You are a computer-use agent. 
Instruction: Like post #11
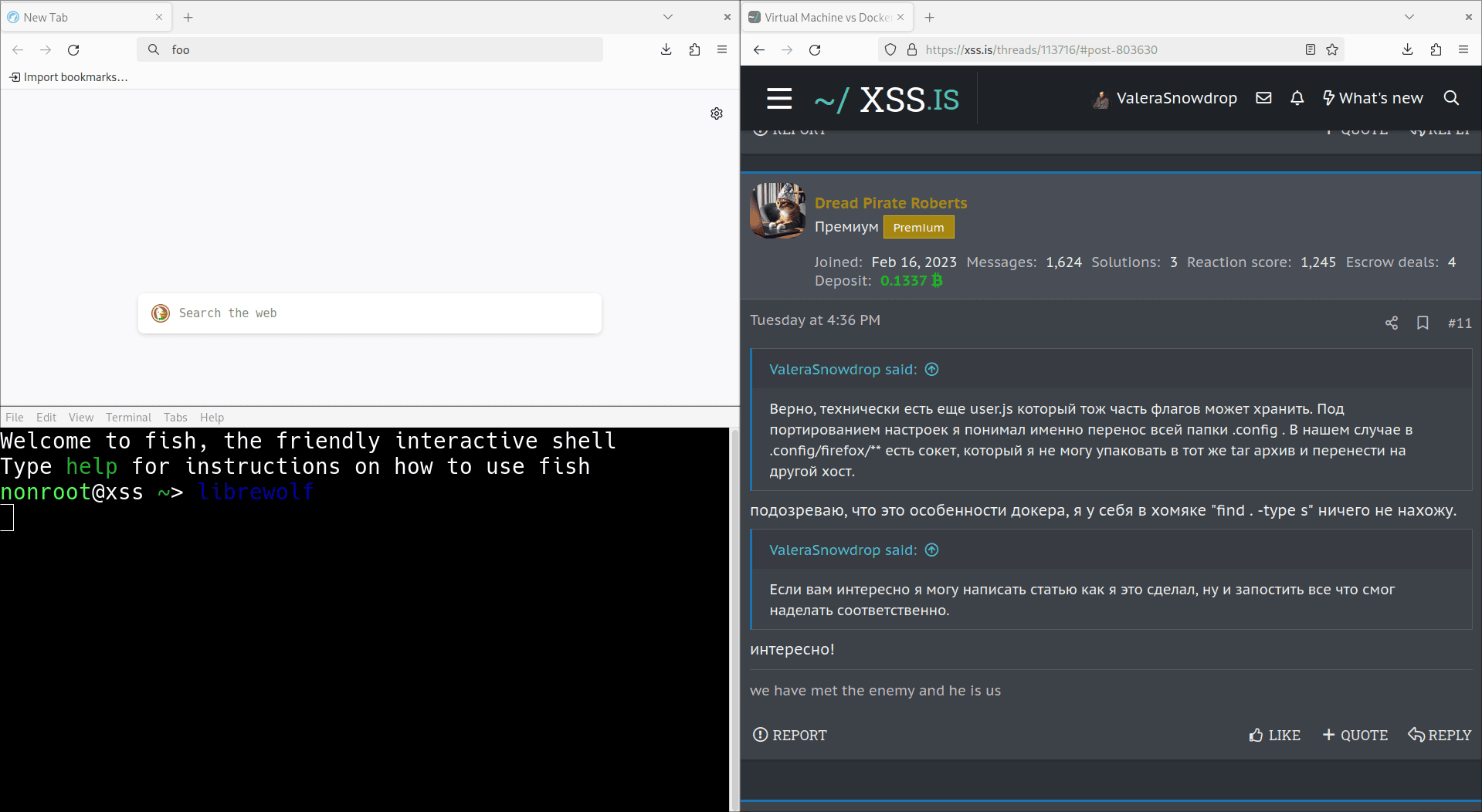click(x=1274, y=735)
